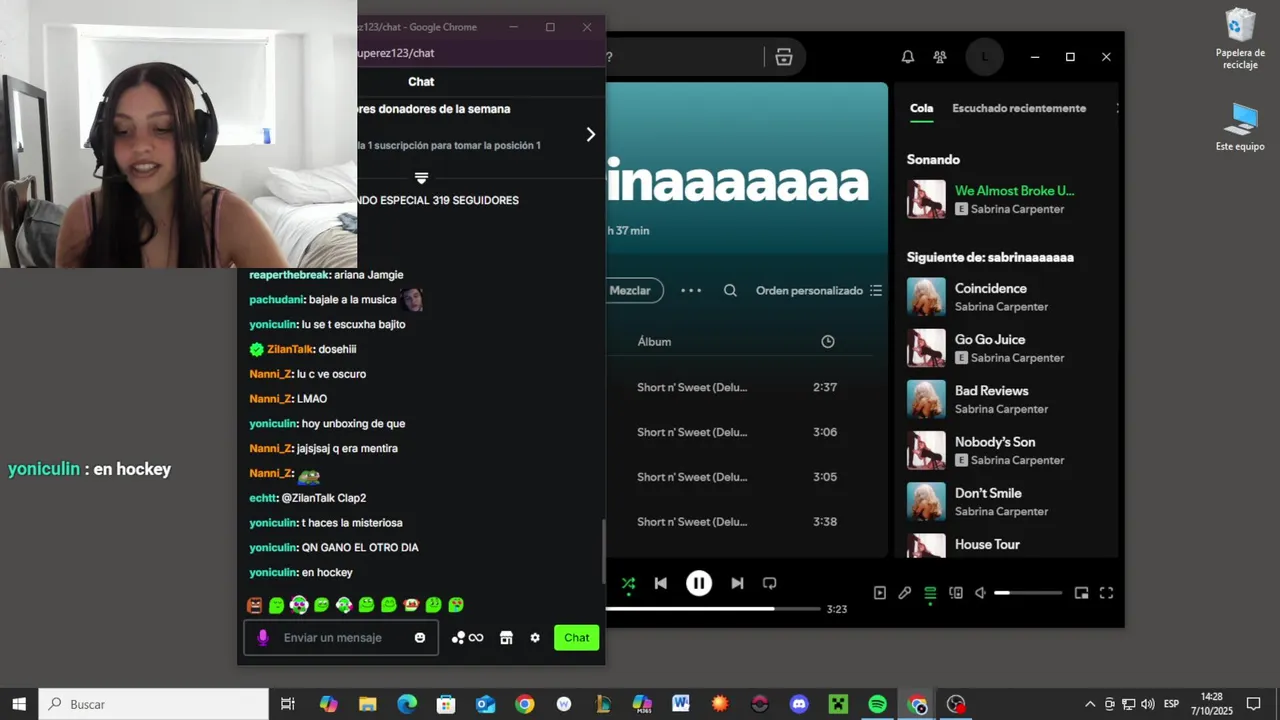
Task: Send message with green Chat button
Action: (577, 637)
